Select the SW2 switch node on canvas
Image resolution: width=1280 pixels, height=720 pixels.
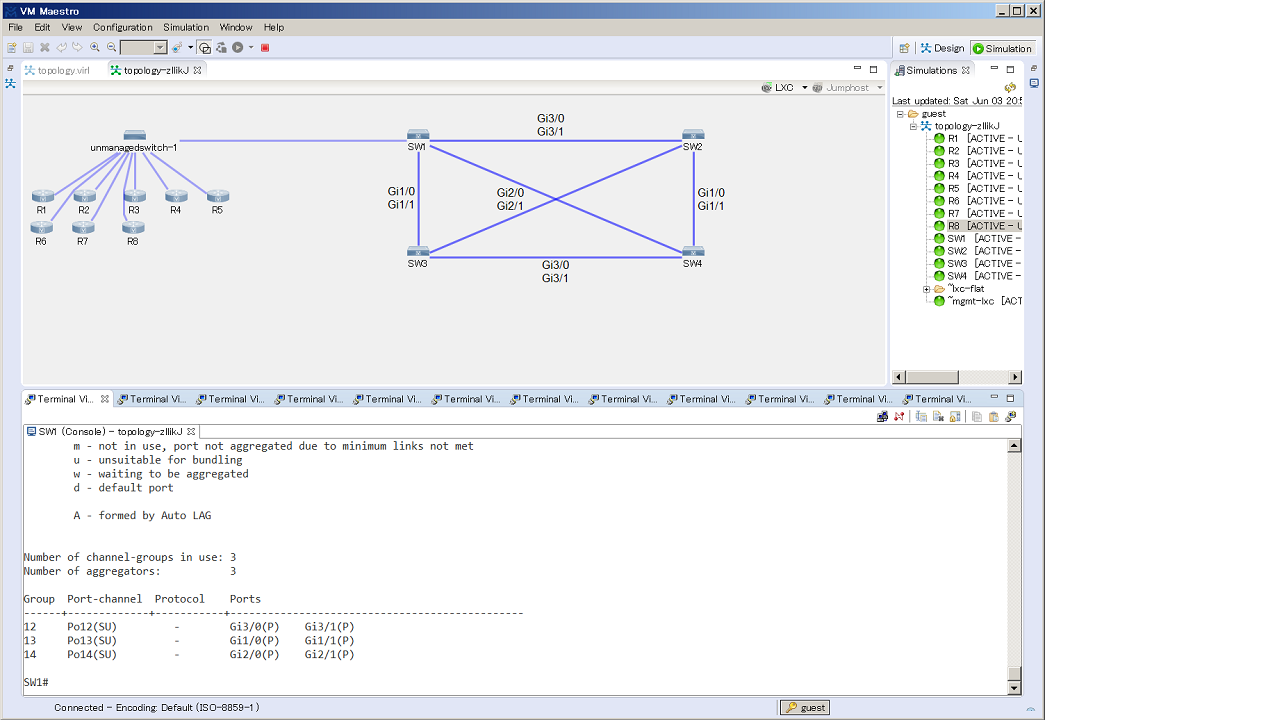[693, 135]
